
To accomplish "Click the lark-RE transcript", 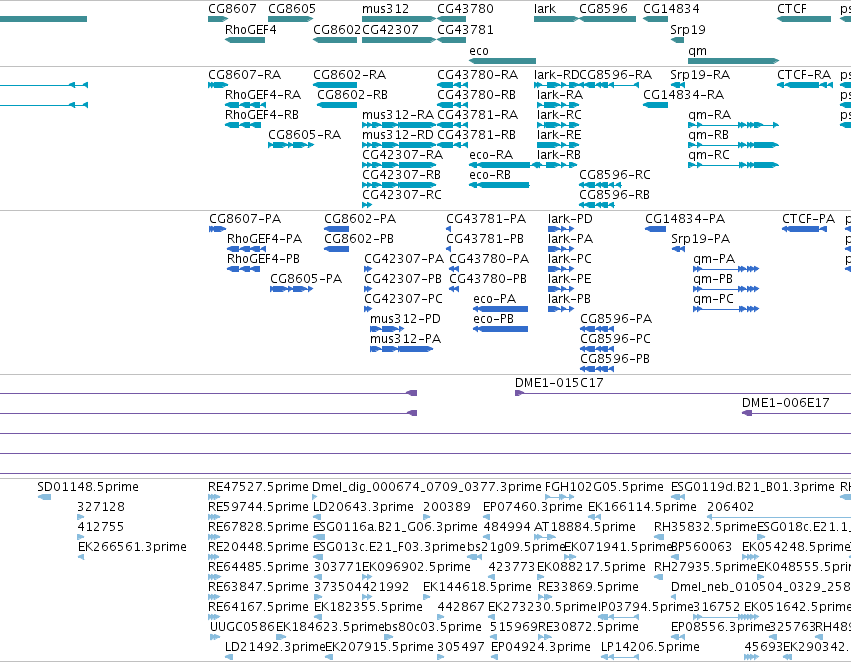I will (558, 145).
